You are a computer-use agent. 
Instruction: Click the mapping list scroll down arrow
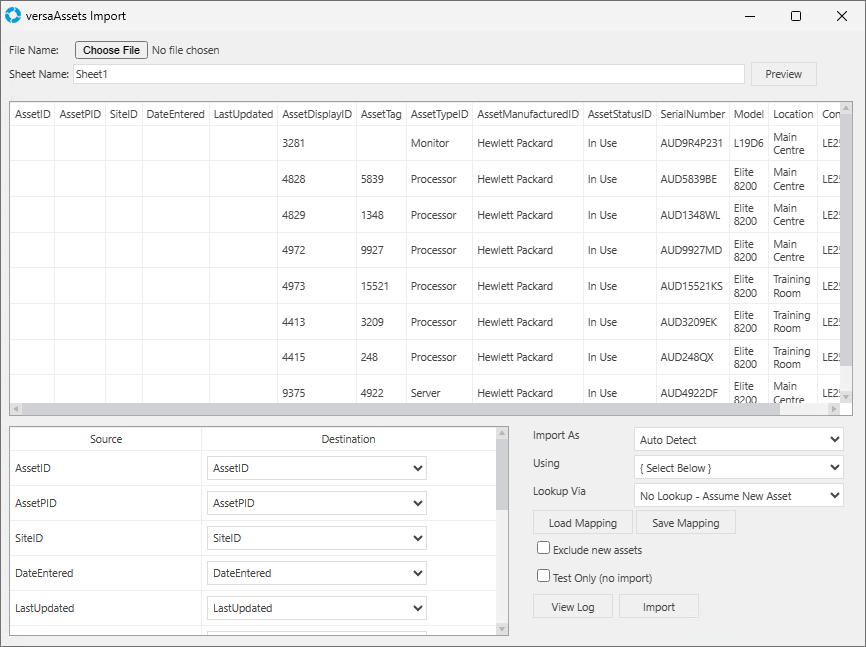pyautogui.click(x=502, y=628)
